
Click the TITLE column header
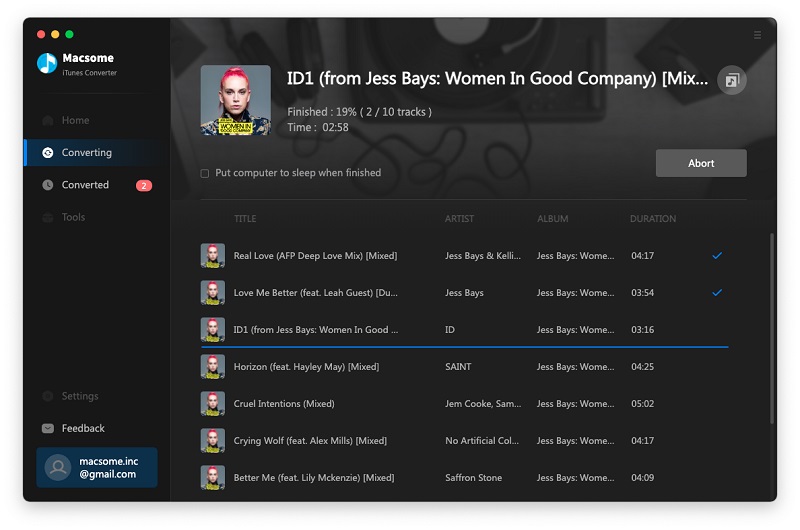pos(245,219)
